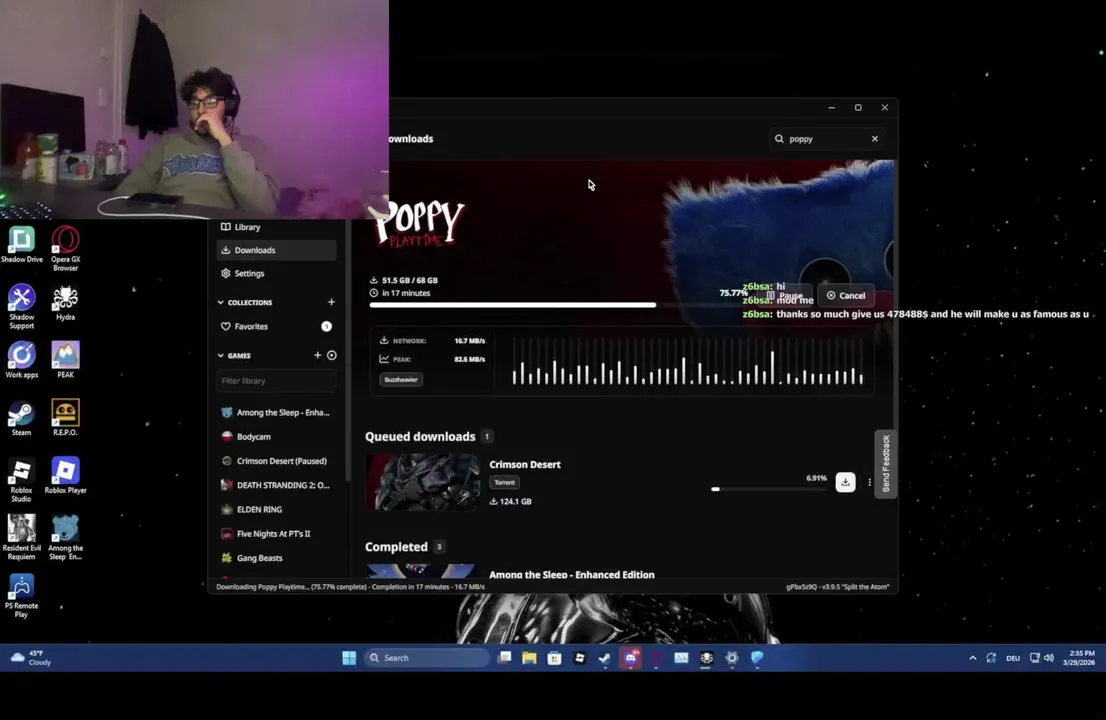This screenshot has height=720, width=1106.
Task: Open the Send Feedback side tab
Action: (x=886, y=463)
